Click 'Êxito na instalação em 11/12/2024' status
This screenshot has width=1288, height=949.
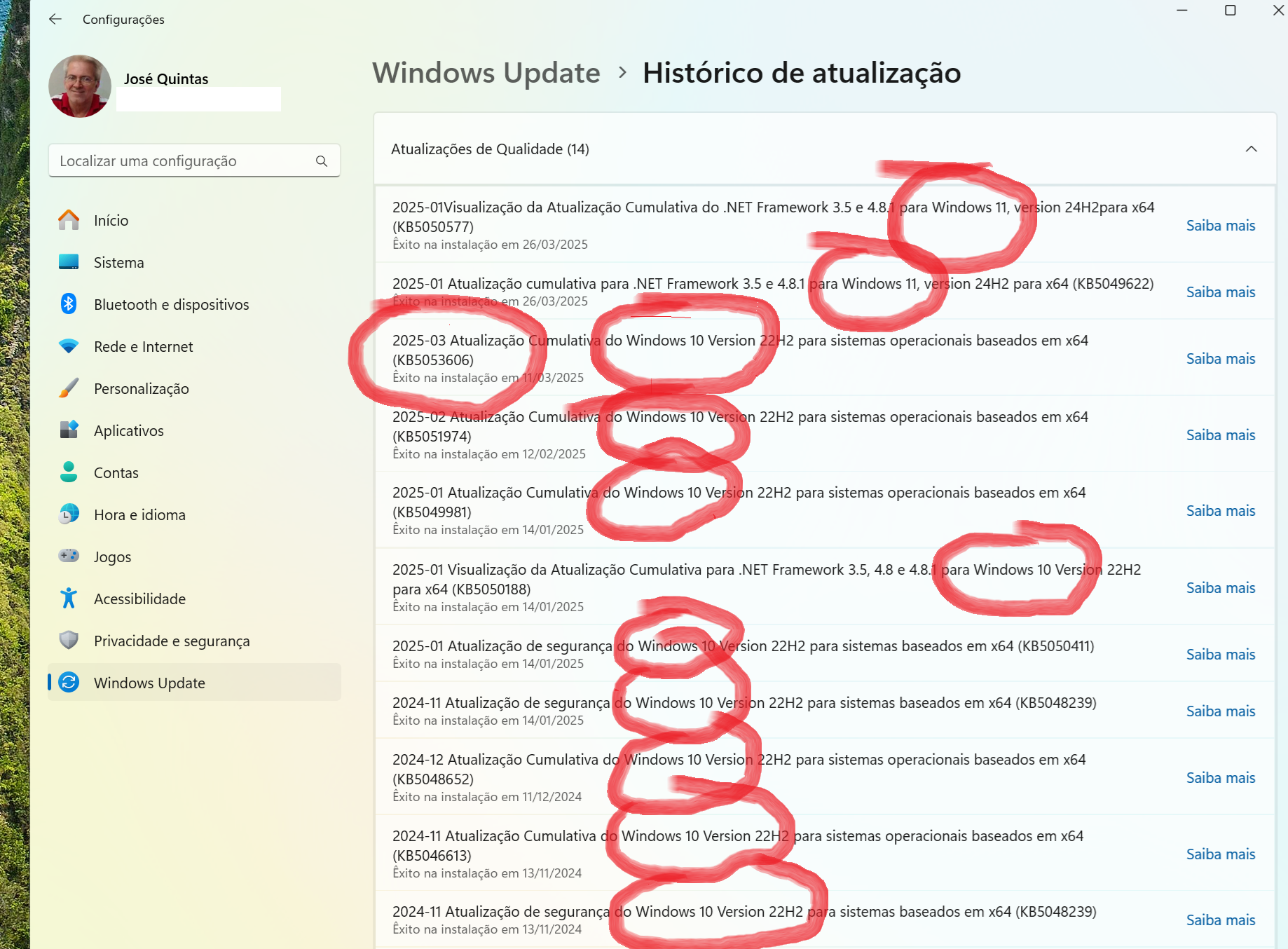[487, 797]
